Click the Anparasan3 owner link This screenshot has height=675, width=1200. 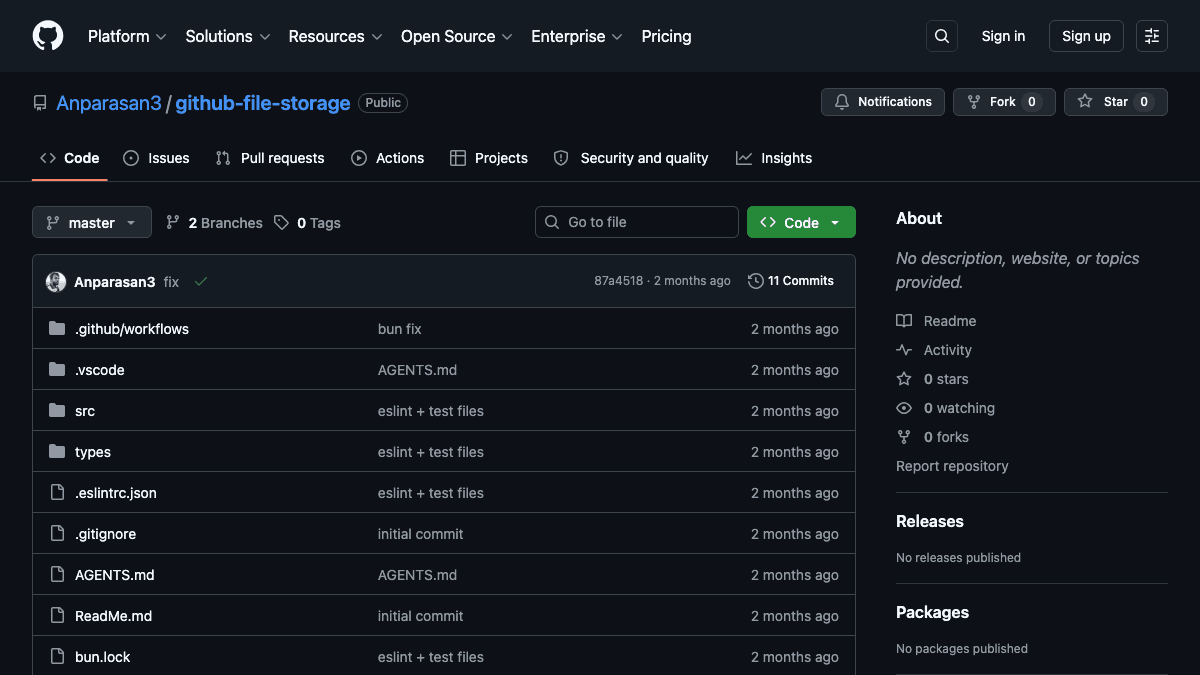(109, 103)
